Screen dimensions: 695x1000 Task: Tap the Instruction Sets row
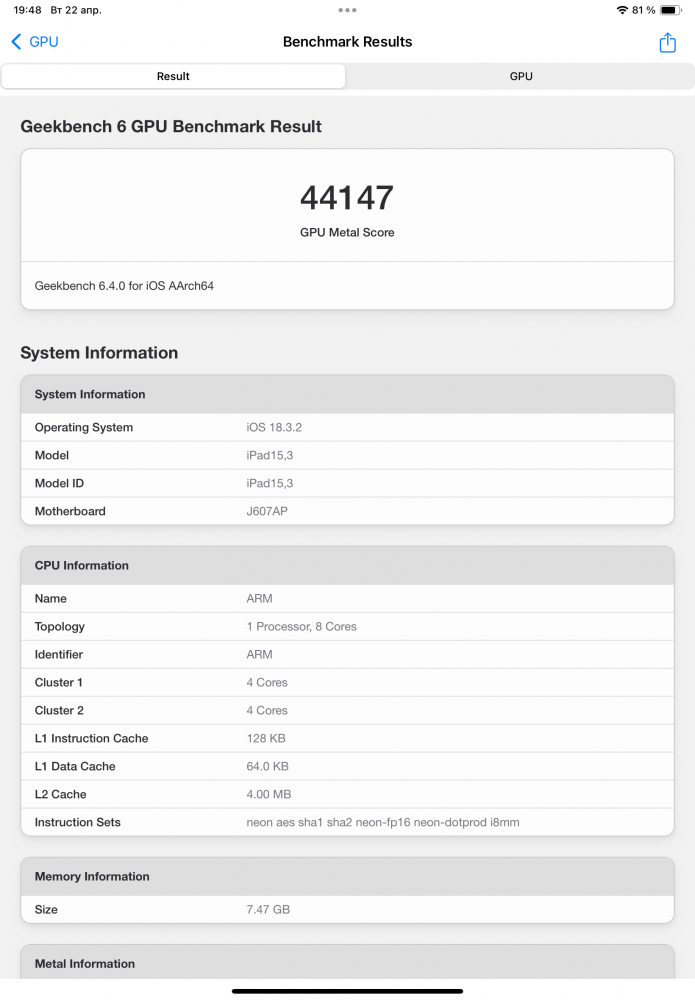[347, 822]
